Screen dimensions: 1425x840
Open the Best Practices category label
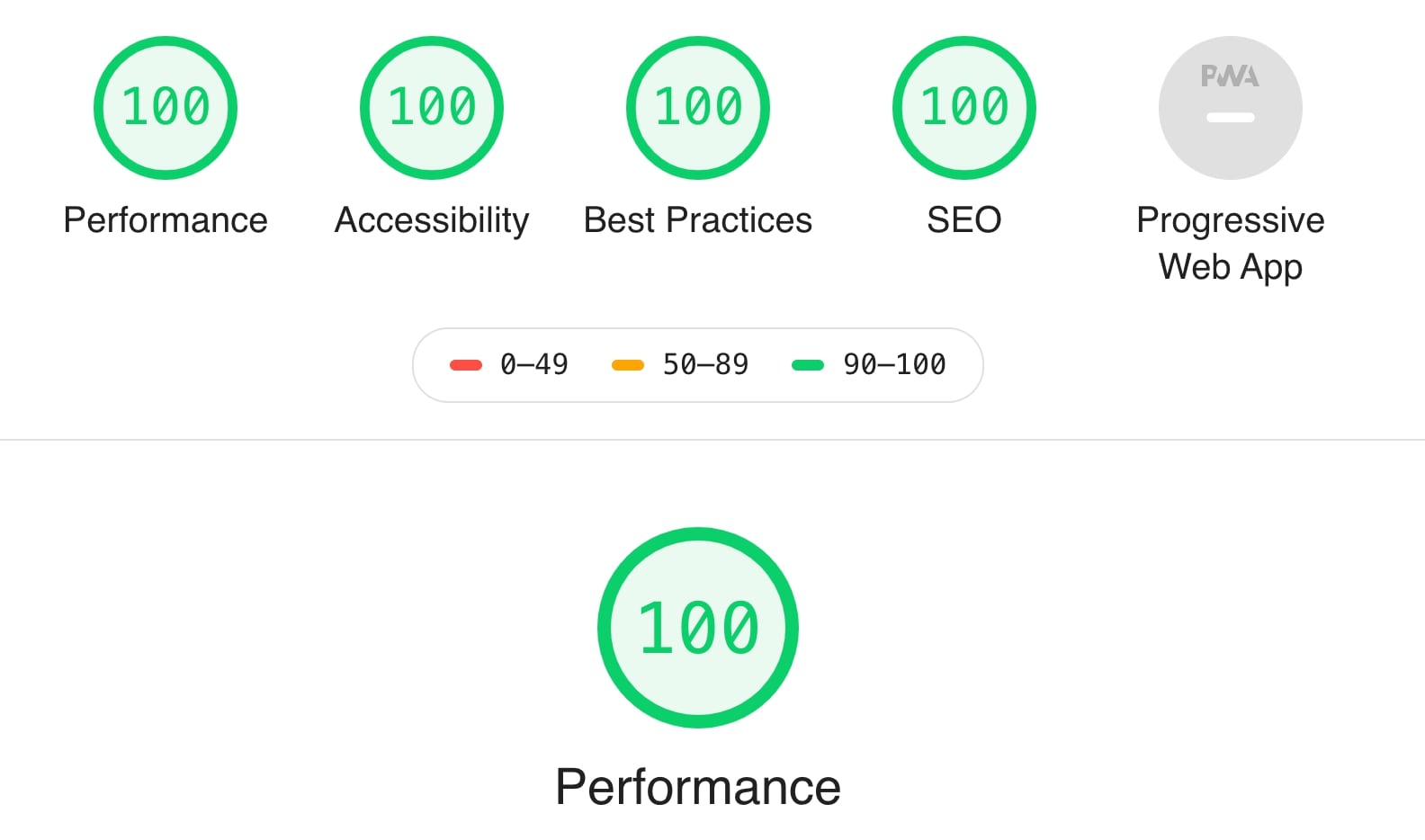pos(698,220)
